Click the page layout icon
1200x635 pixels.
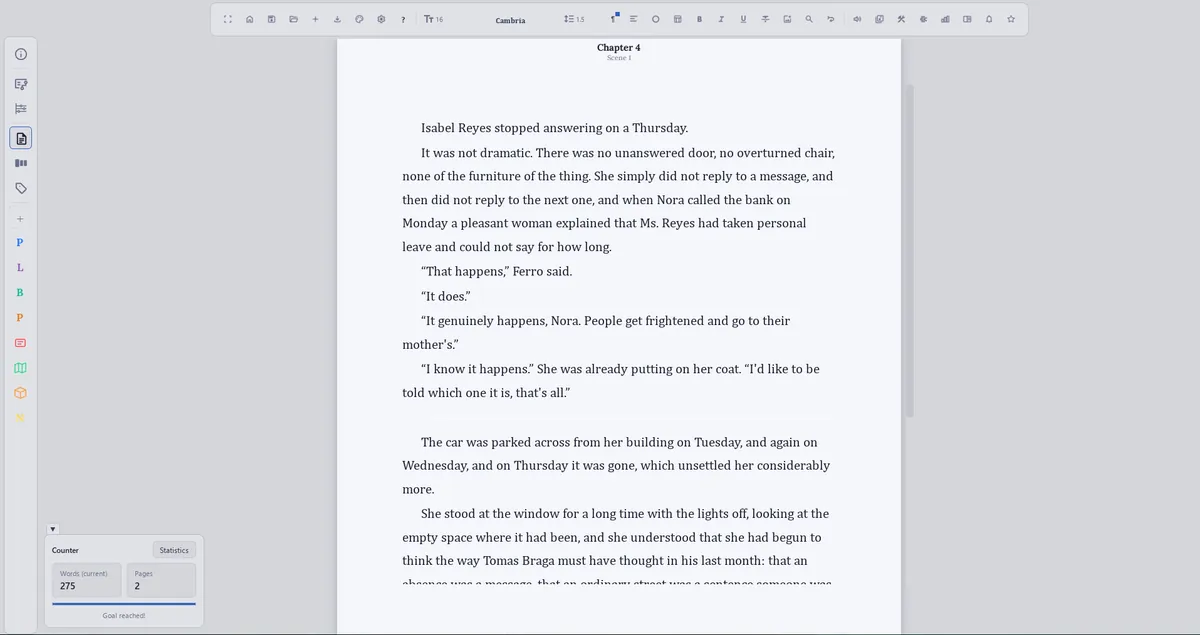(x=677, y=19)
